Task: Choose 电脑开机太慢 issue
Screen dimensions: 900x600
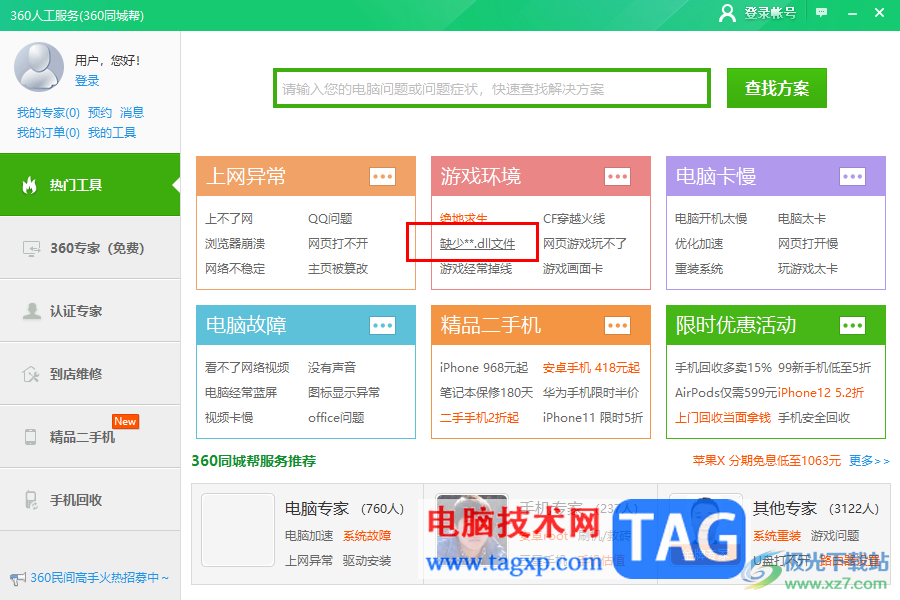Action: [x=711, y=219]
